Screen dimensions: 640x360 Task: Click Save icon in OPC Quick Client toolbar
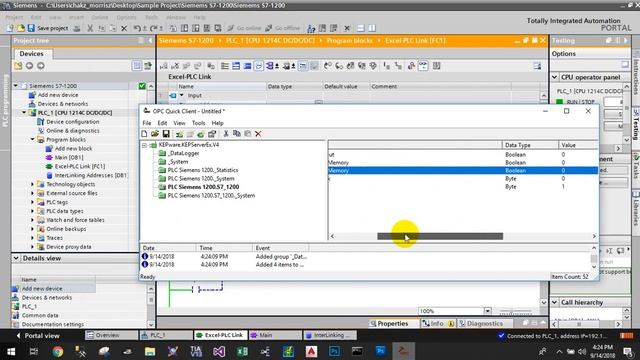[x=166, y=133]
